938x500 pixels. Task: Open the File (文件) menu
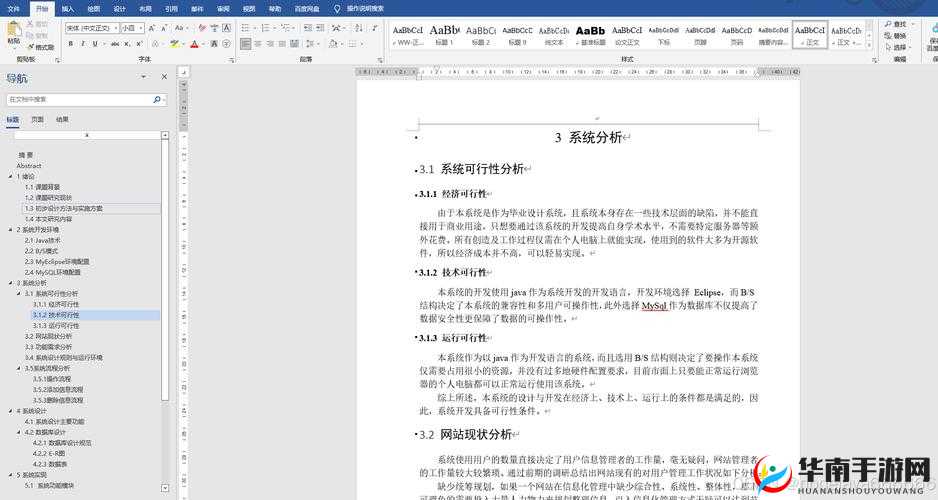pos(13,8)
